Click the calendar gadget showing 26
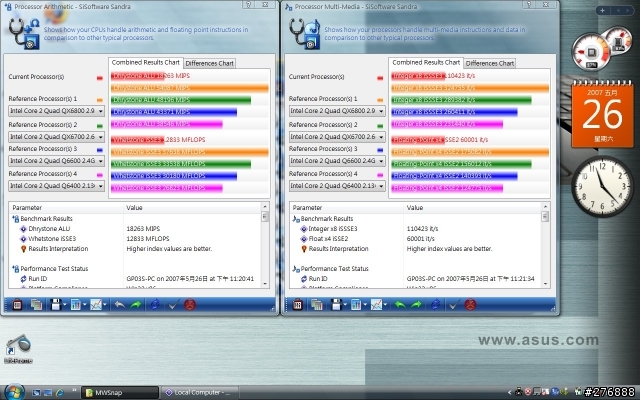This screenshot has width=640, height=400. pyautogui.click(x=602, y=114)
